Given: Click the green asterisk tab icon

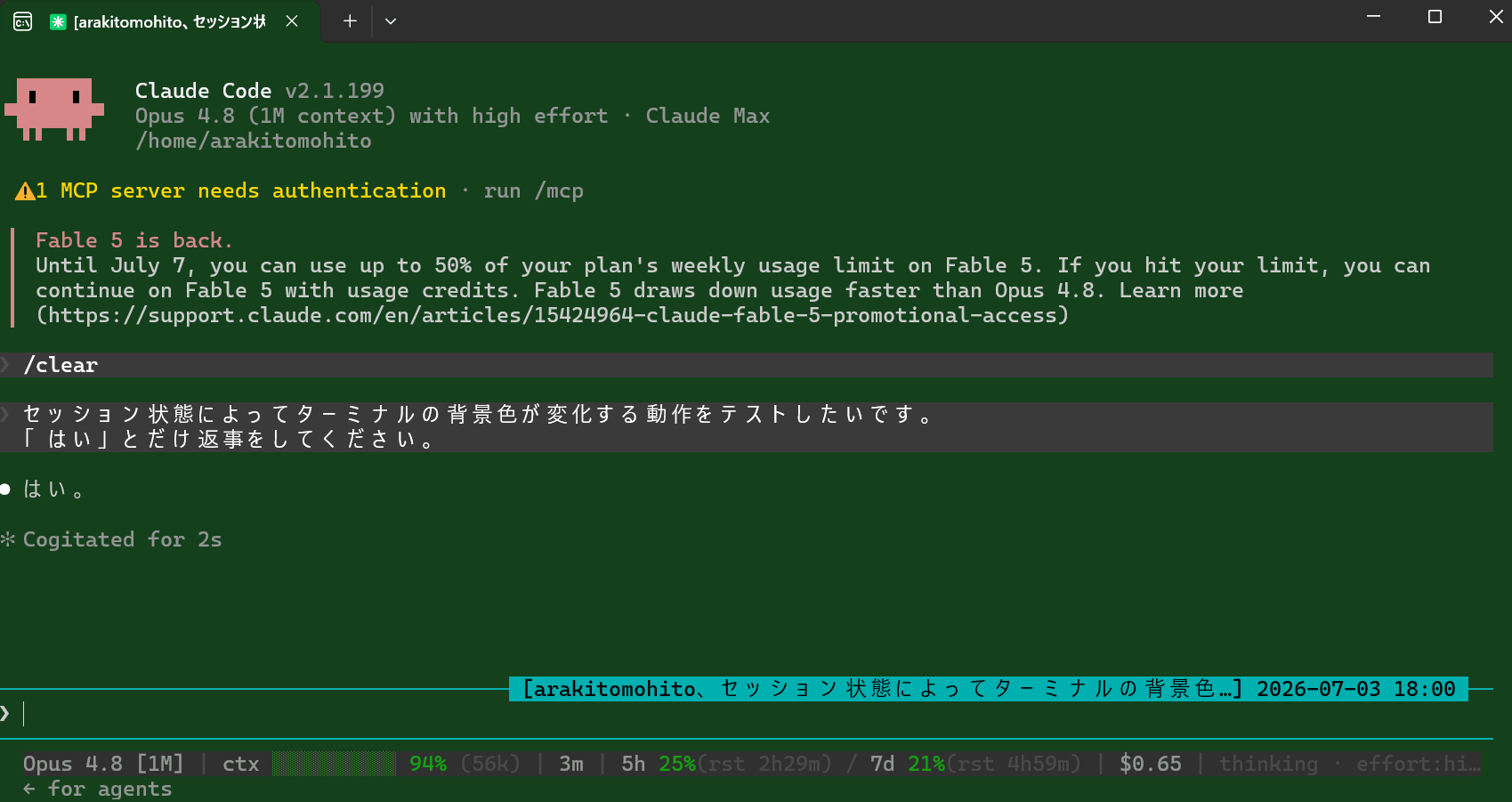Looking at the screenshot, I should tap(58, 21).
